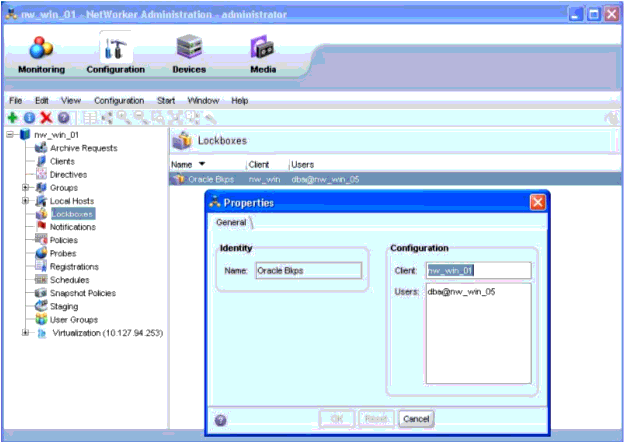Viewport: 624px width, 442px height.
Task: Click the Name field with Oracle Bkps
Action: click(308, 271)
